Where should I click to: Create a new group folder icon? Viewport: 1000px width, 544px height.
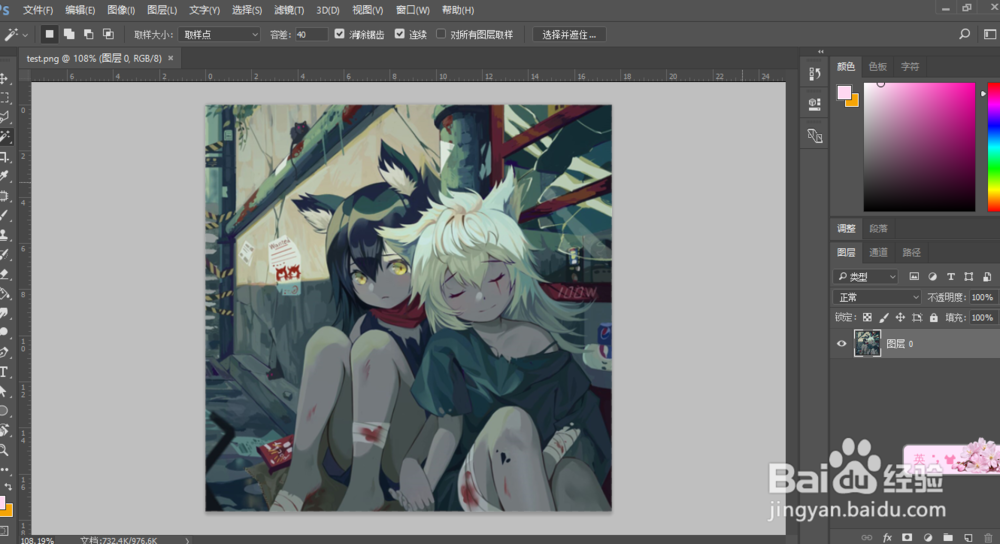948,538
